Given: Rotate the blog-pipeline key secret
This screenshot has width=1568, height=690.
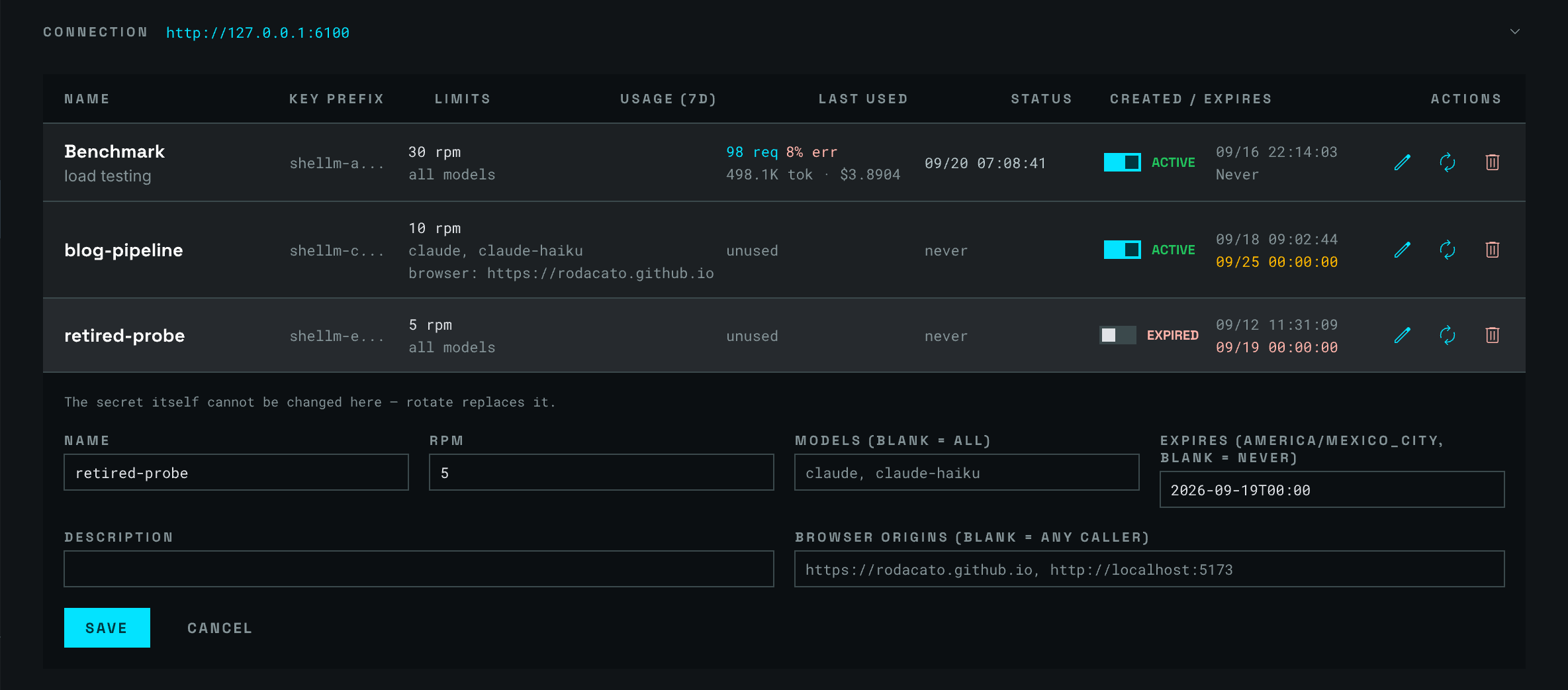Looking at the screenshot, I should tap(1447, 250).
